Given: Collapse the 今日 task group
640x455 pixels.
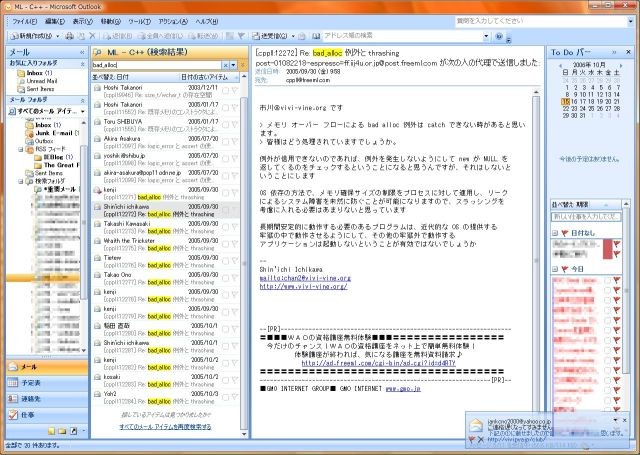Looking at the screenshot, I should [x=555, y=269].
